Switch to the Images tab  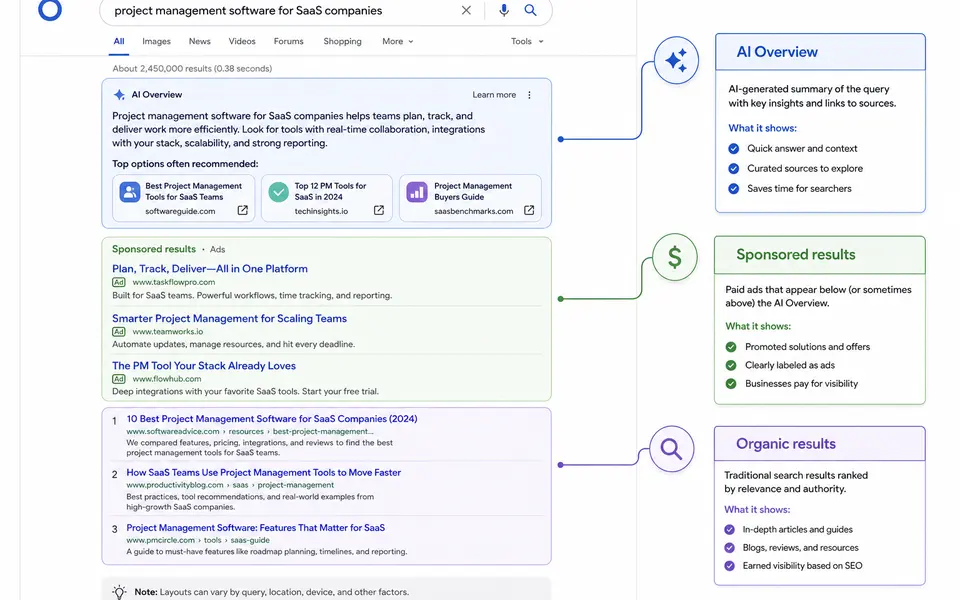pyautogui.click(x=156, y=42)
